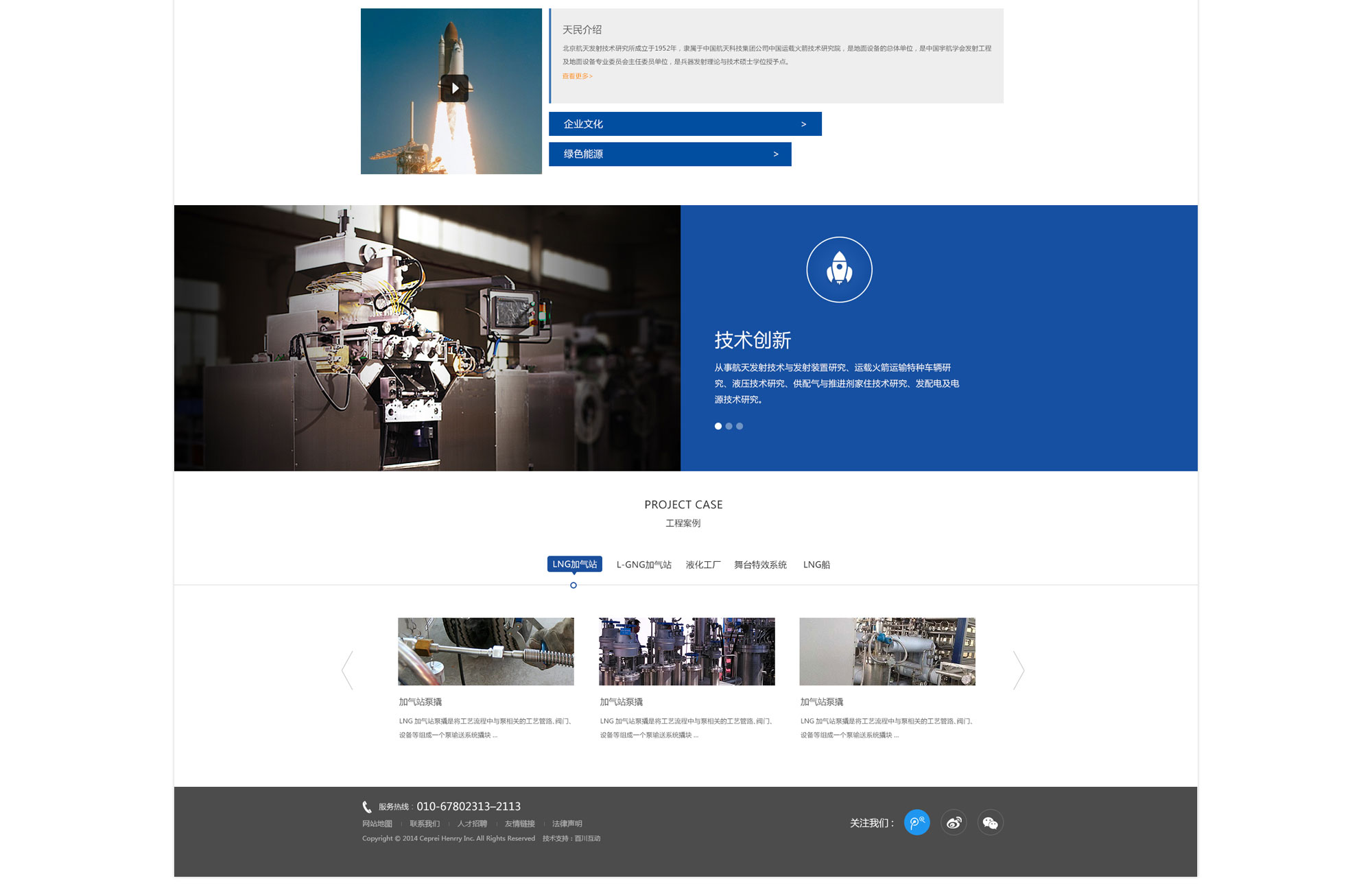
Task: Go to previous project case arrow
Action: 348,670
